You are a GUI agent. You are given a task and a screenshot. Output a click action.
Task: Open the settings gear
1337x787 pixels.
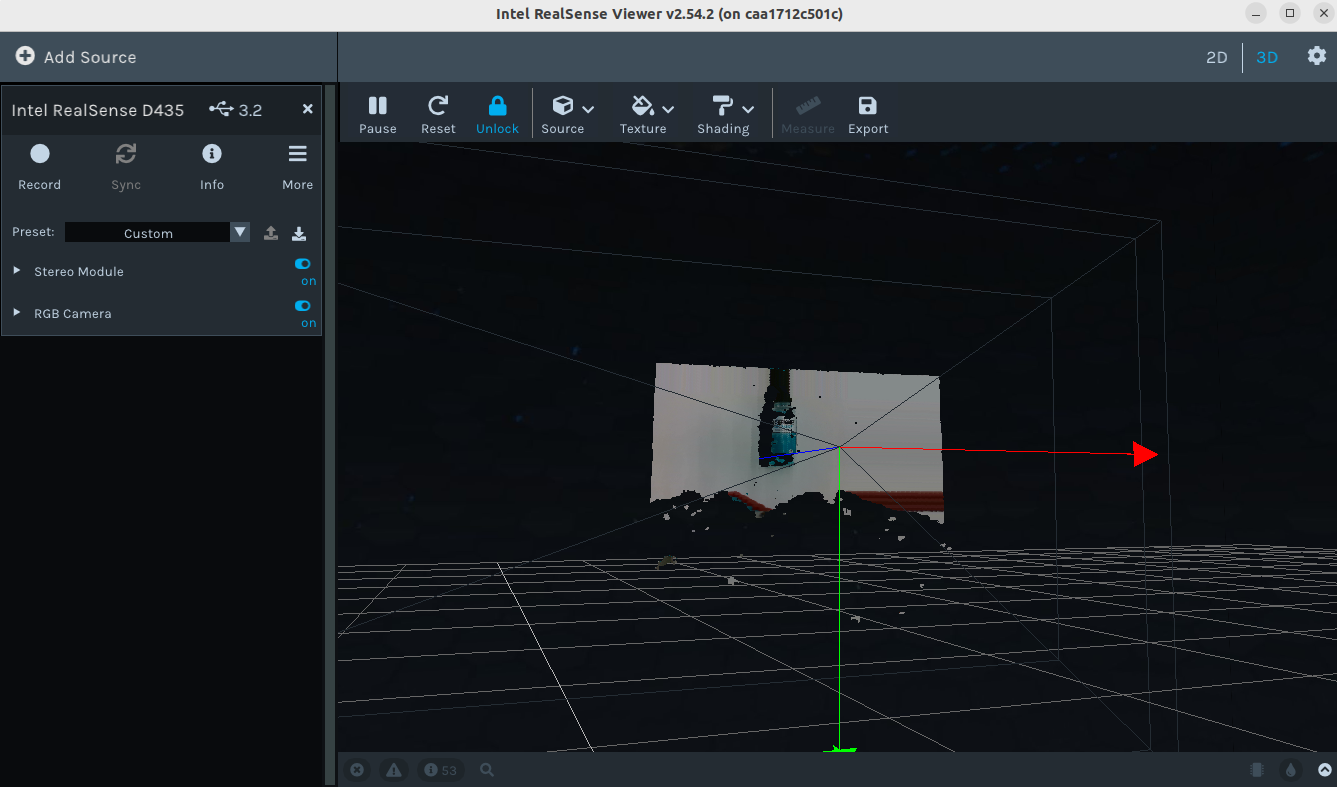tap(1317, 56)
